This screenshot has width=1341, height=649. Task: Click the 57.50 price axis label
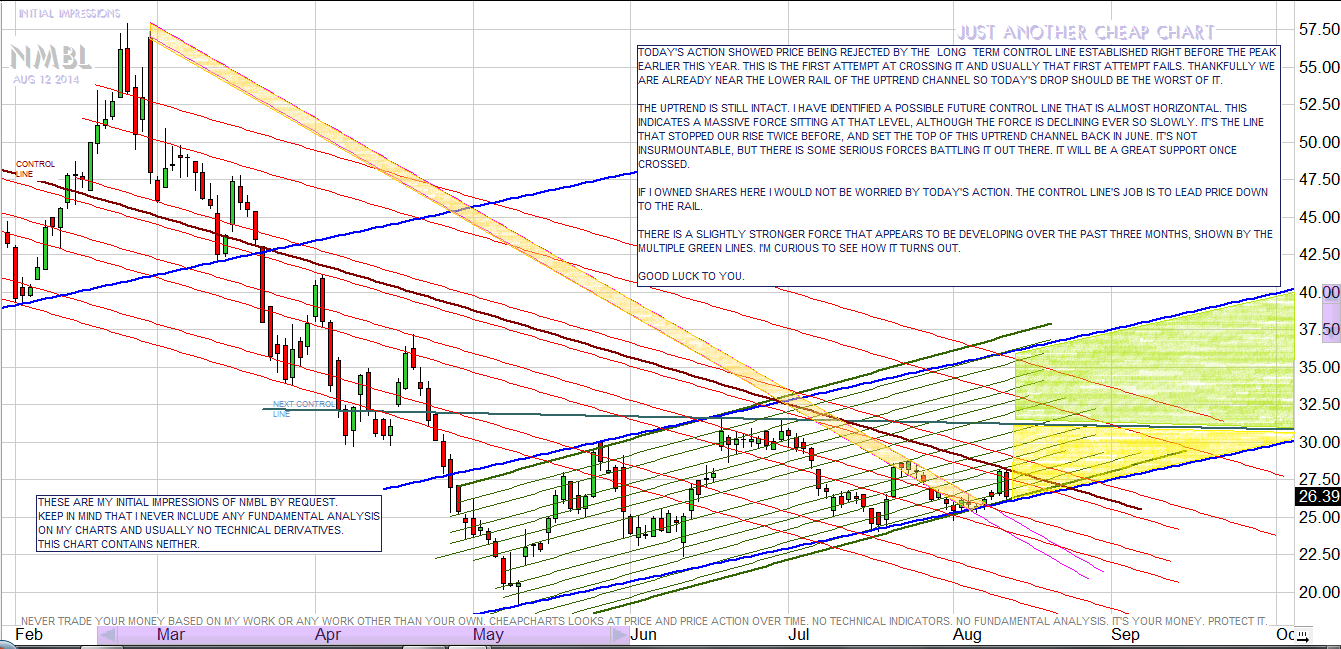1318,30
